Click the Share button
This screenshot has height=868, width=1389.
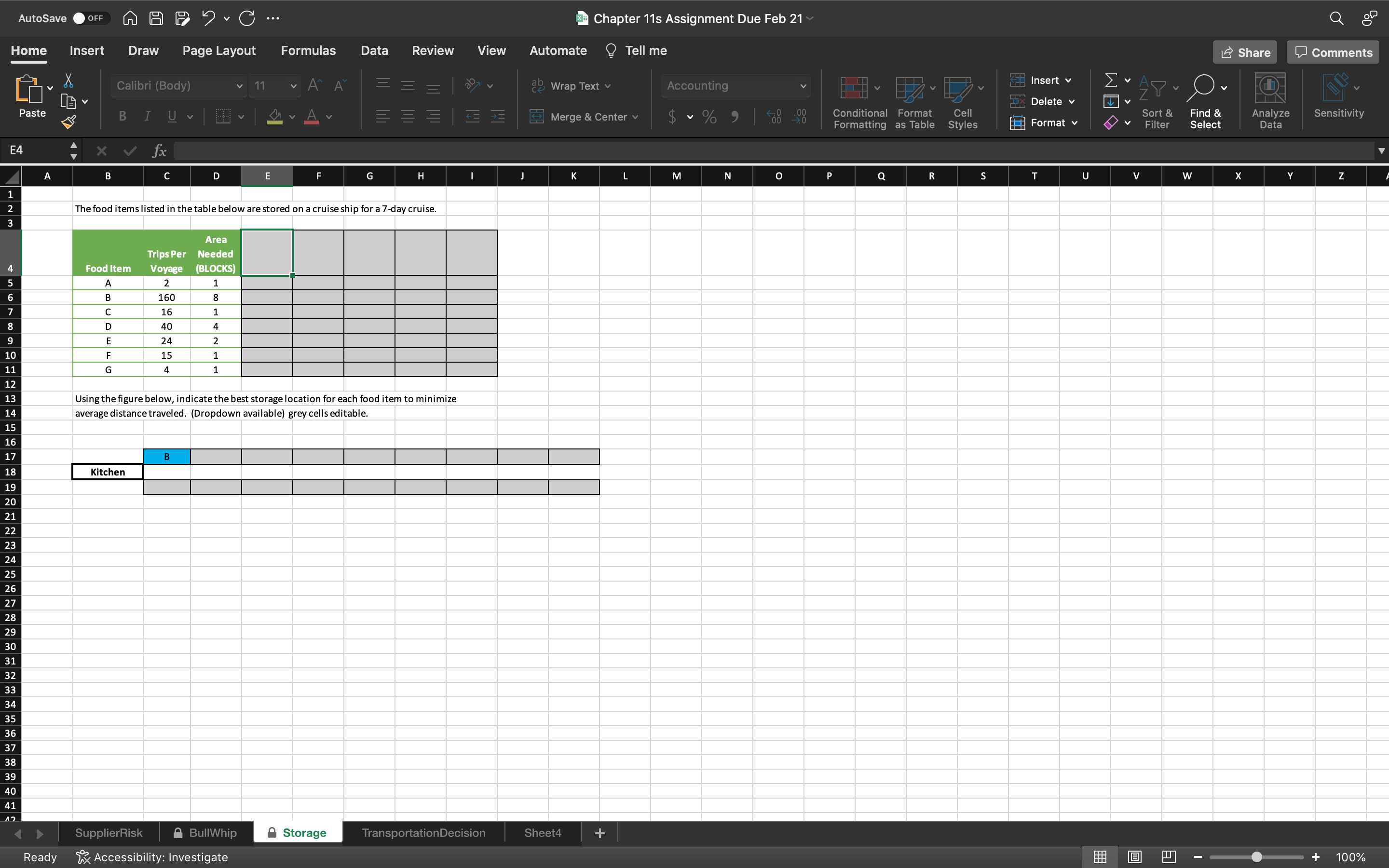point(1244,52)
